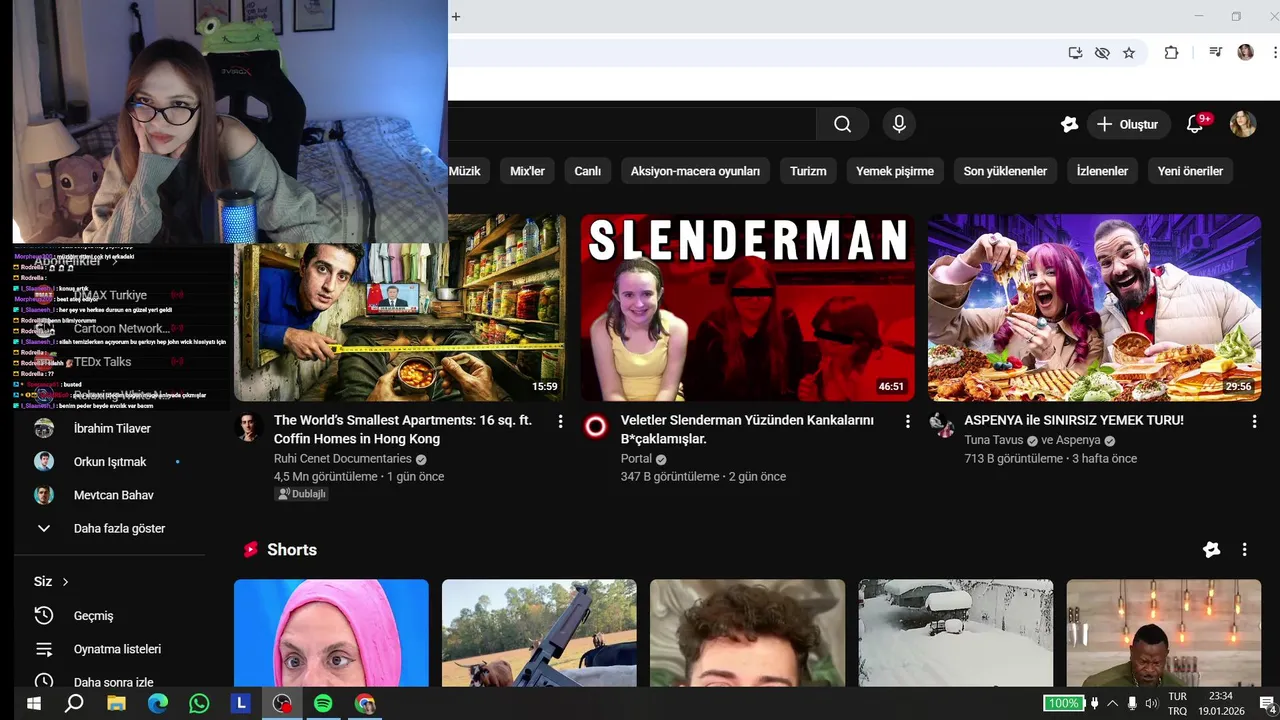Bookmark this page with the star icon

click(1129, 53)
